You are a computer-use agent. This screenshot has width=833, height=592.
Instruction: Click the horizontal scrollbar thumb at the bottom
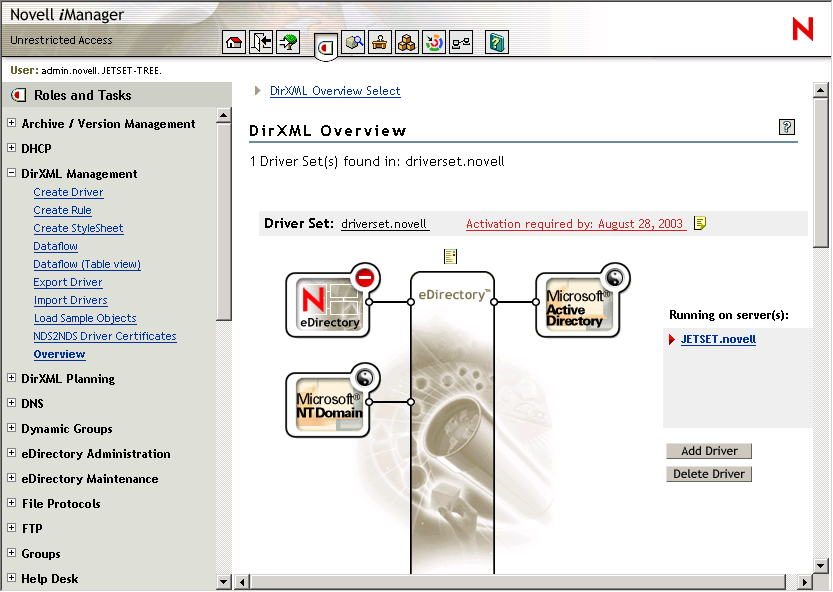pyautogui.click(x=518, y=582)
